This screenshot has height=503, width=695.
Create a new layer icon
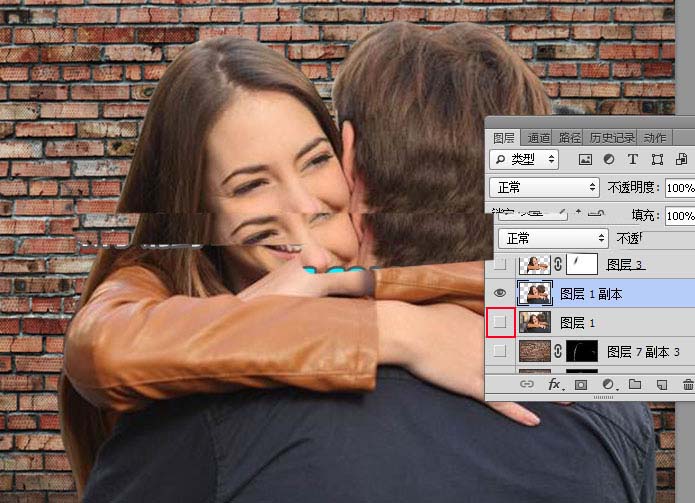click(x=662, y=385)
